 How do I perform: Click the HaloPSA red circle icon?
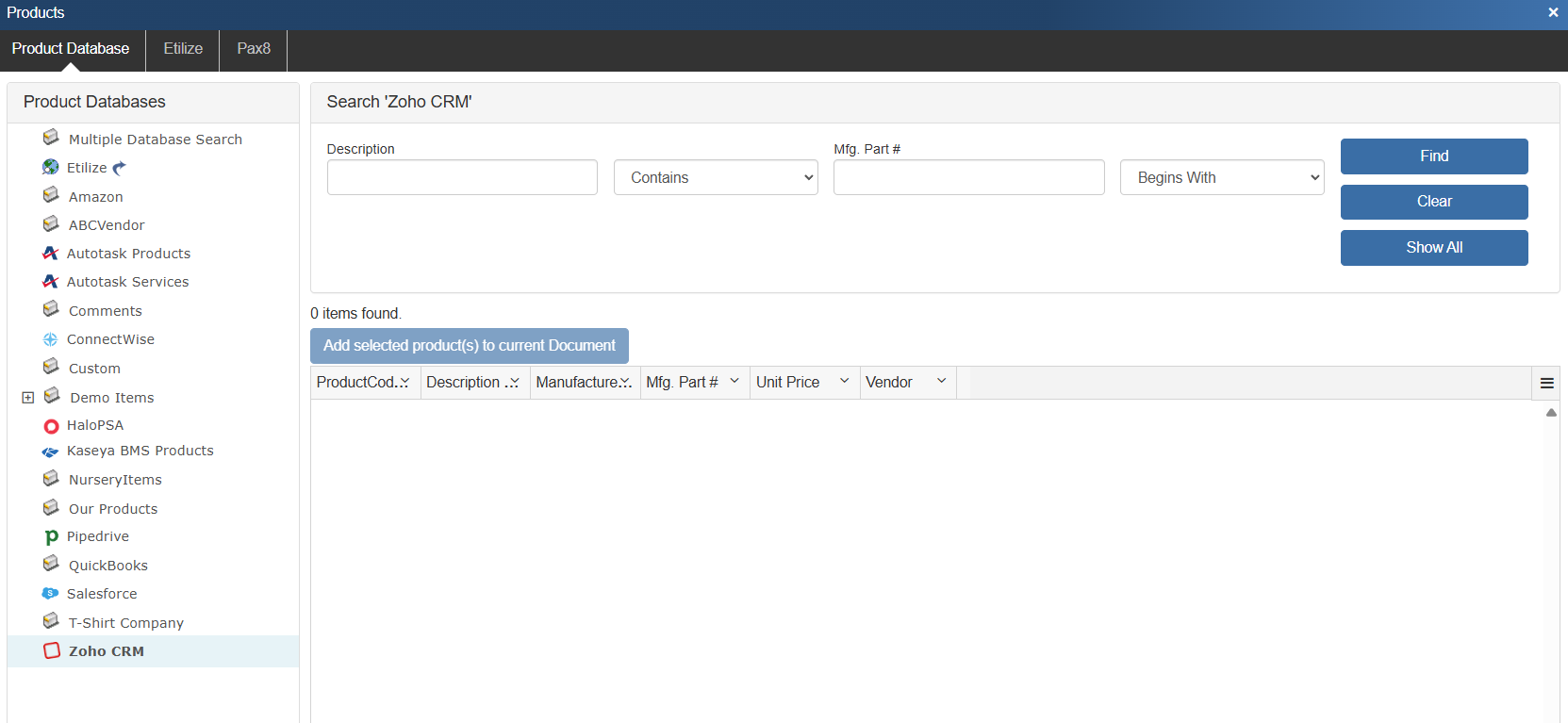(51, 426)
